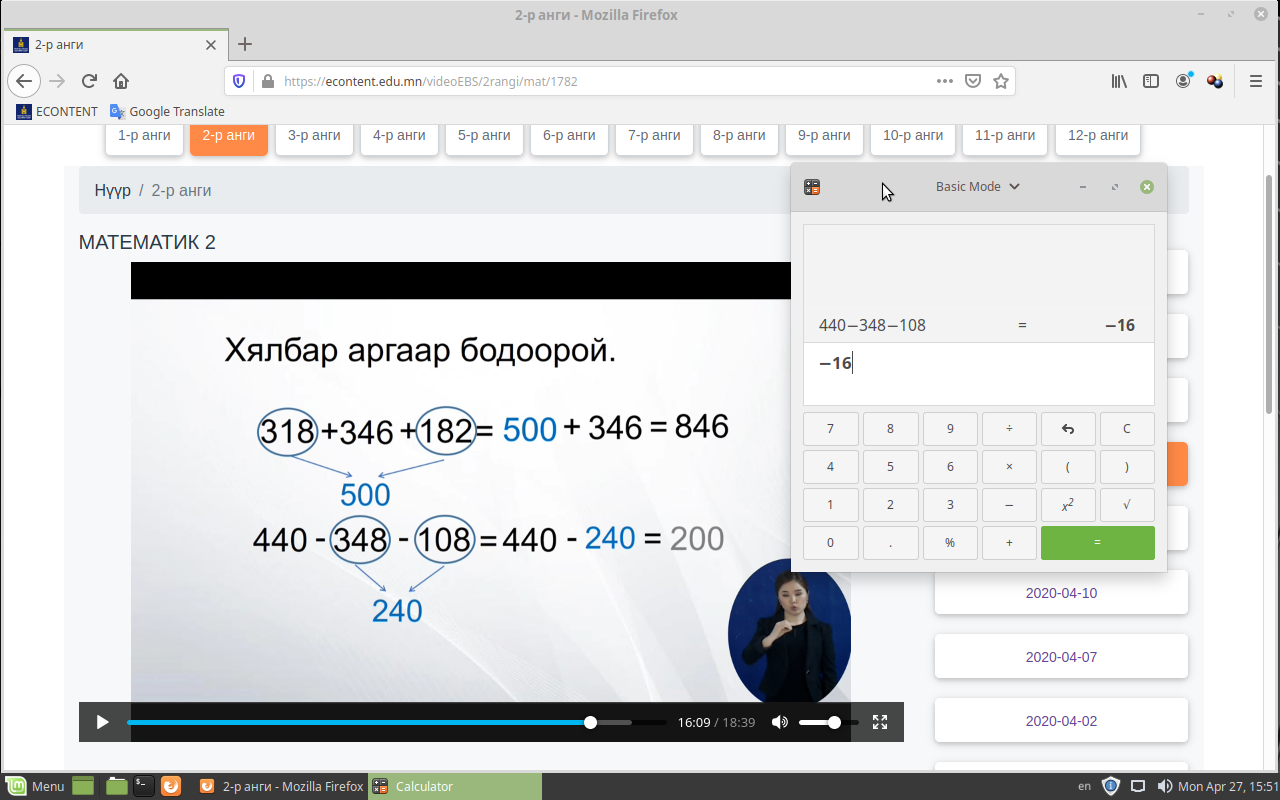This screenshot has height=800, width=1280.
Task: Open page actions three-dot menu
Action: 944,81
